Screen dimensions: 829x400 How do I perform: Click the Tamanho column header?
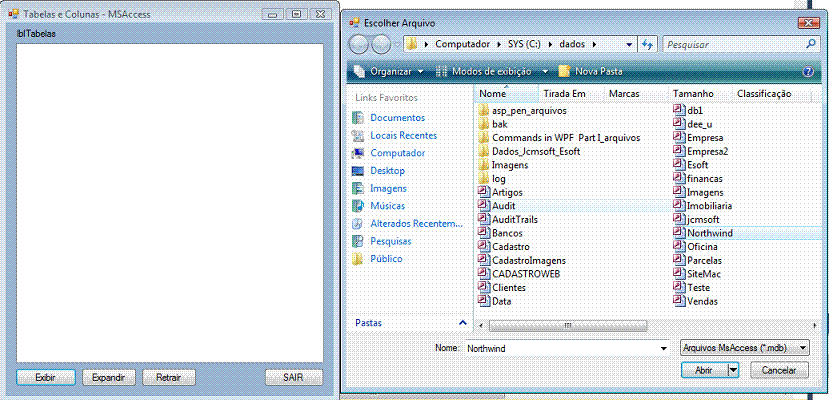(x=693, y=94)
